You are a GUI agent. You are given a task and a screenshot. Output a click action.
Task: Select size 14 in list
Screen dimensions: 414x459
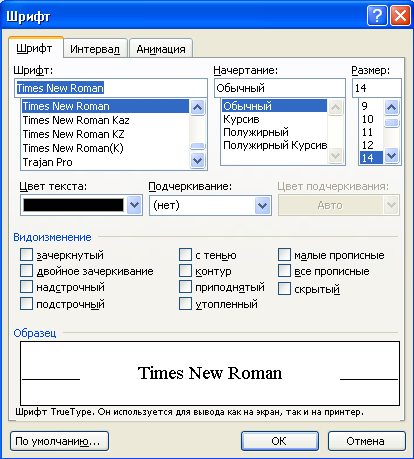(x=371, y=158)
